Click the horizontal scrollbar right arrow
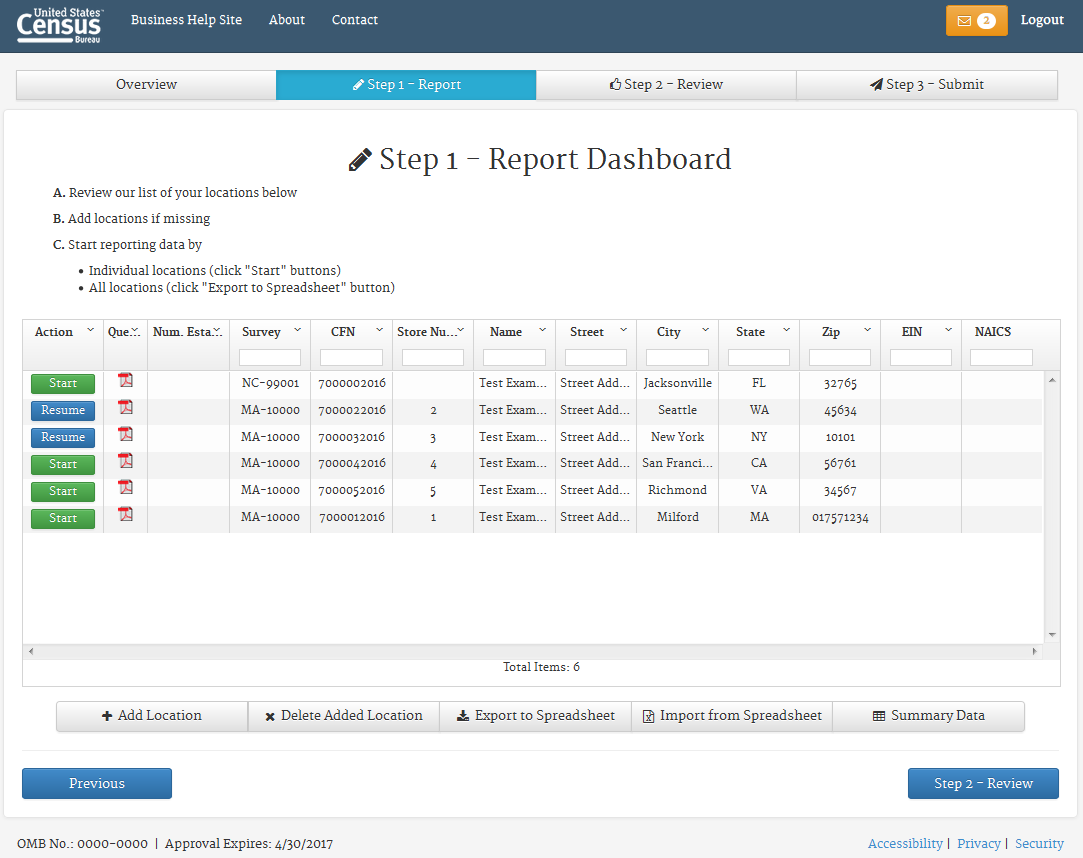The height and width of the screenshot is (858, 1083). 1035,651
